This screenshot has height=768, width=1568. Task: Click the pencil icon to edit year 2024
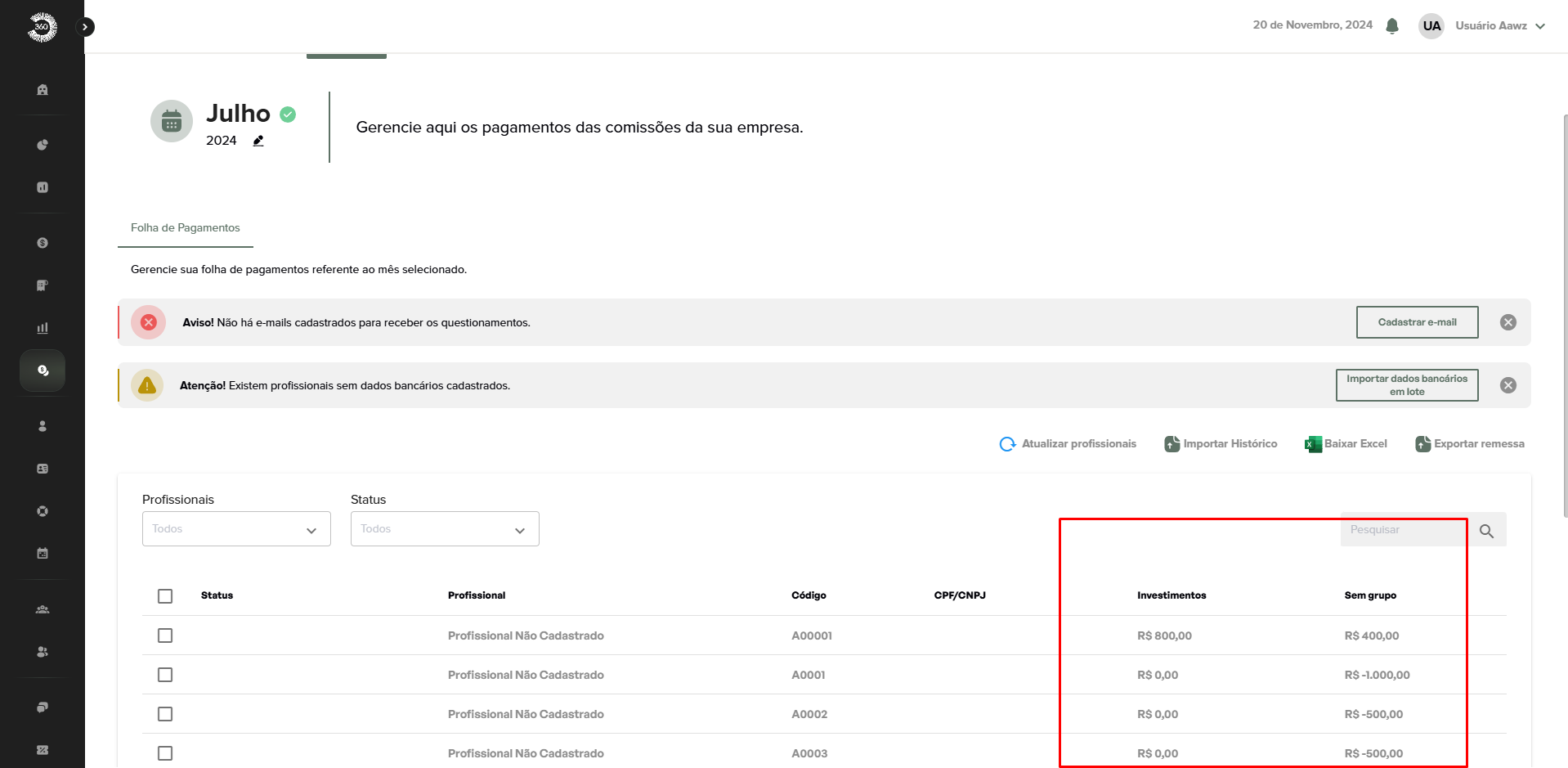pos(258,141)
